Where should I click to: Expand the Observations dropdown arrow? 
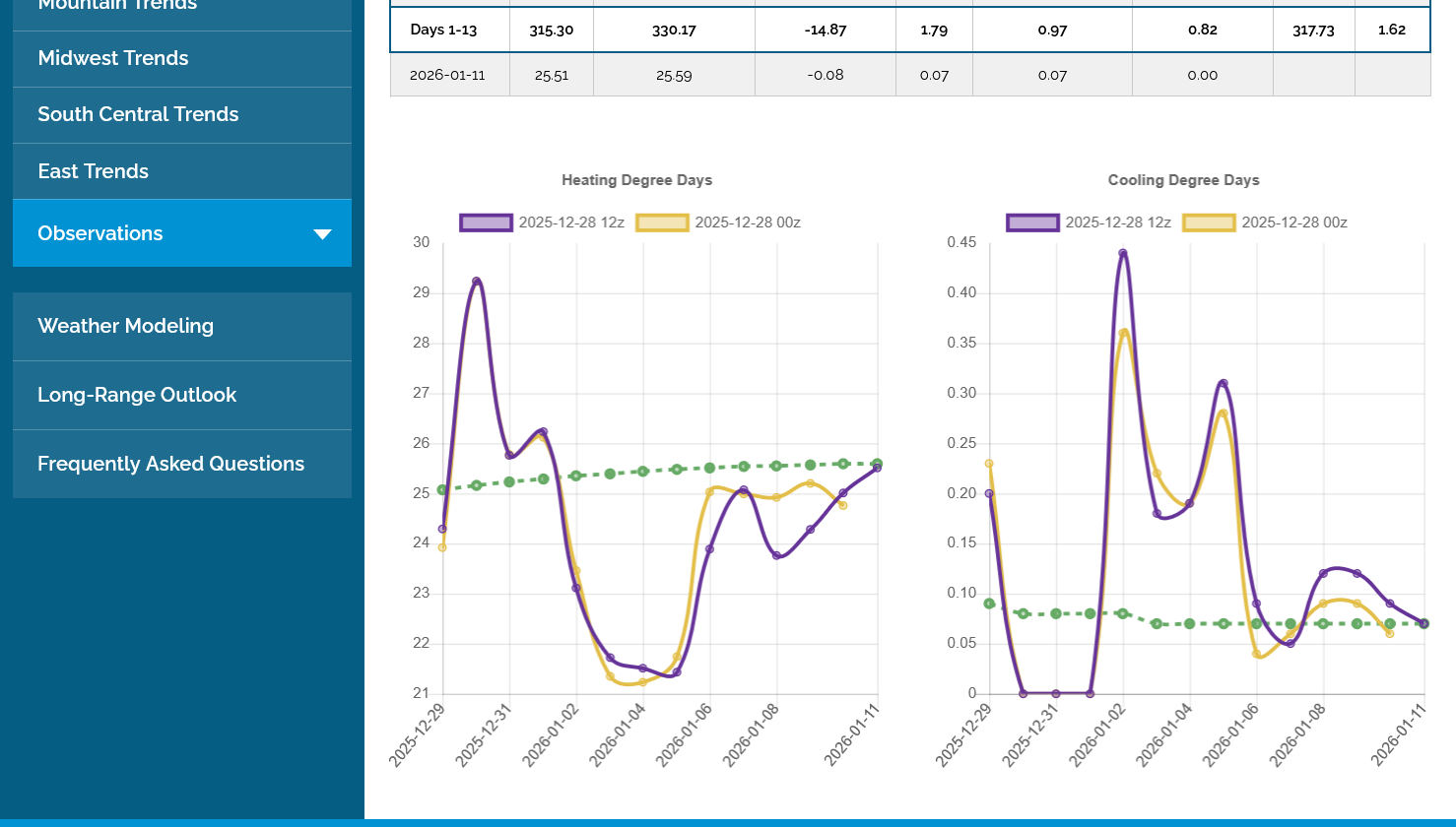coord(322,234)
